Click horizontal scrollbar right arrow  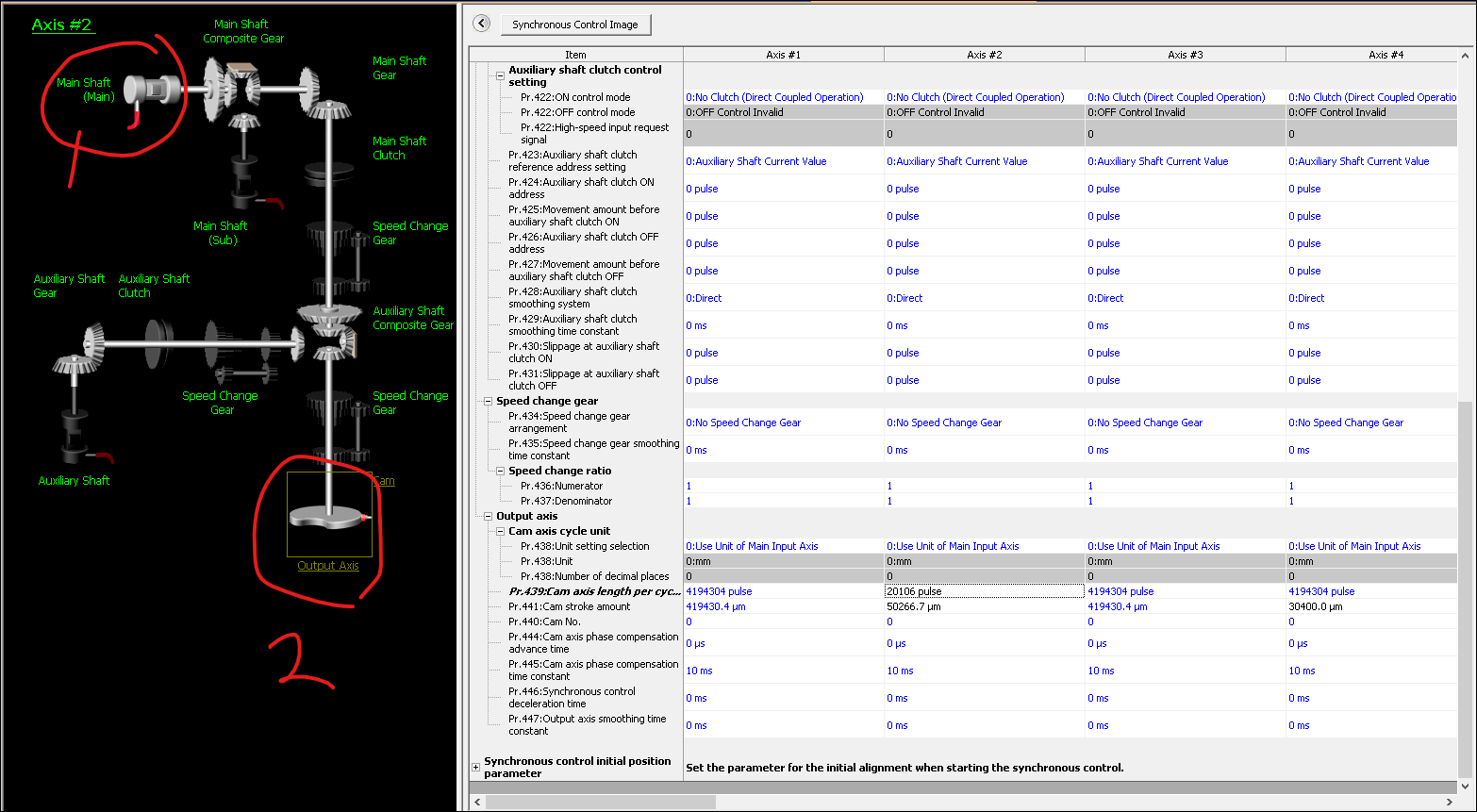click(x=1452, y=802)
